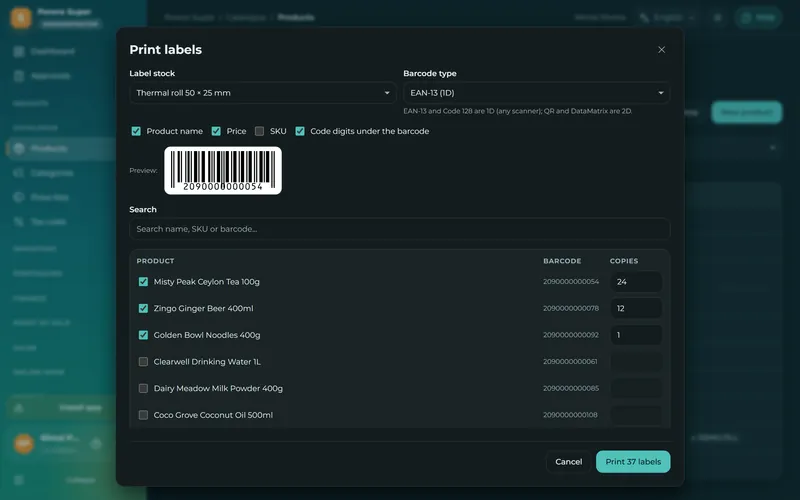Screen dimensions: 800x500
Task: Click the user avatar in the sidebar
Action: click(x=23, y=443)
